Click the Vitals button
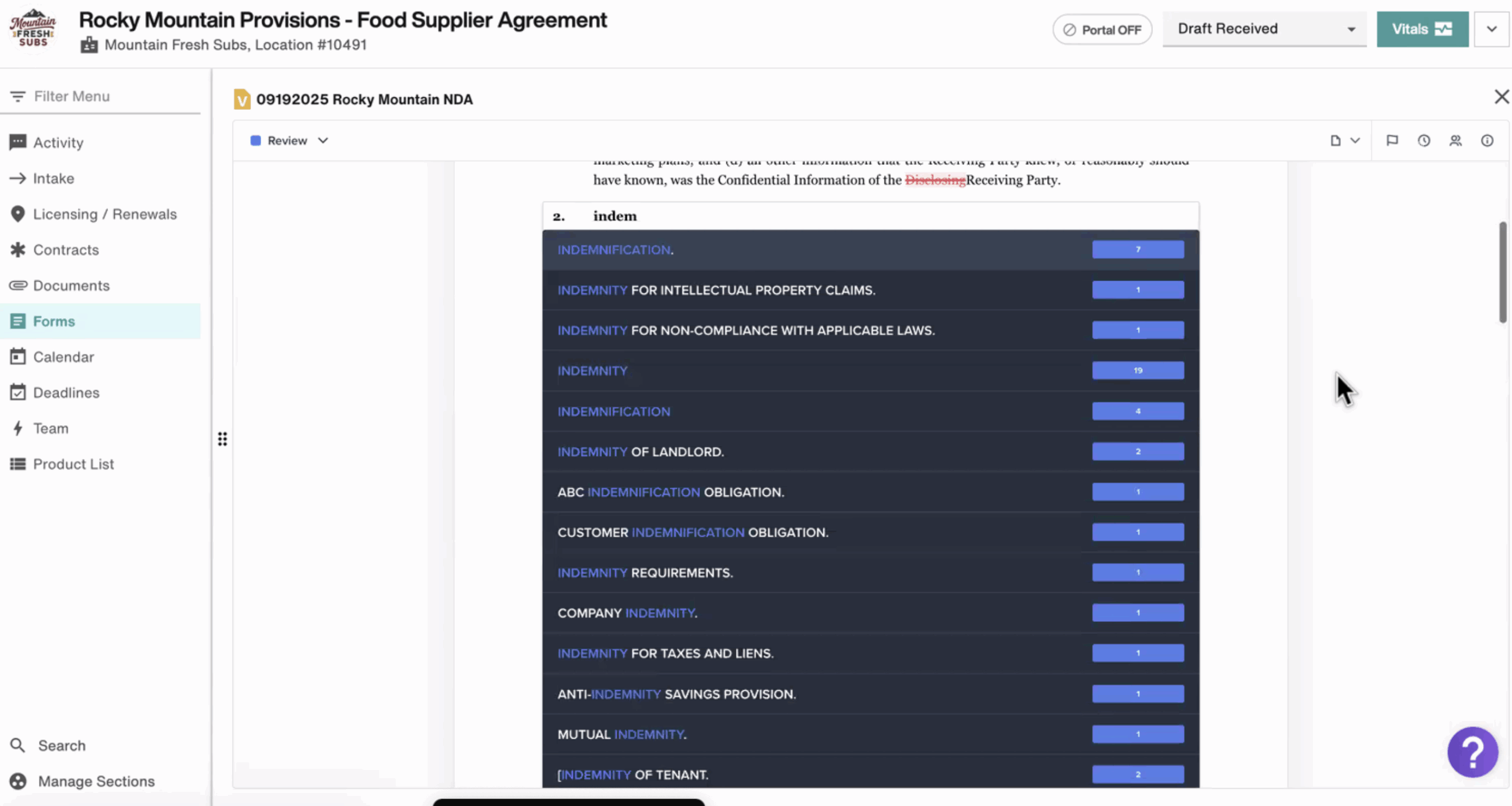This screenshot has height=806, width=1512. click(1422, 29)
